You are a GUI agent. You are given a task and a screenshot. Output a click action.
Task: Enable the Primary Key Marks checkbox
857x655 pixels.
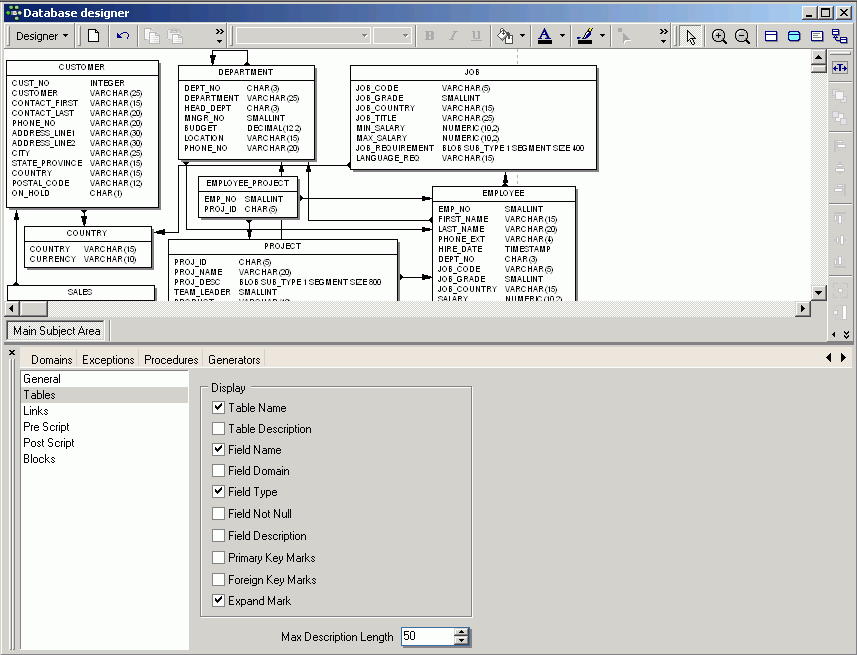[218, 557]
